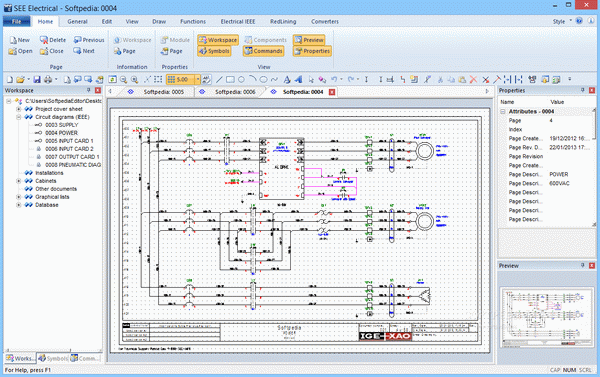Select the rectangle drawing tool
600x377 pixels.
click(x=230, y=80)
